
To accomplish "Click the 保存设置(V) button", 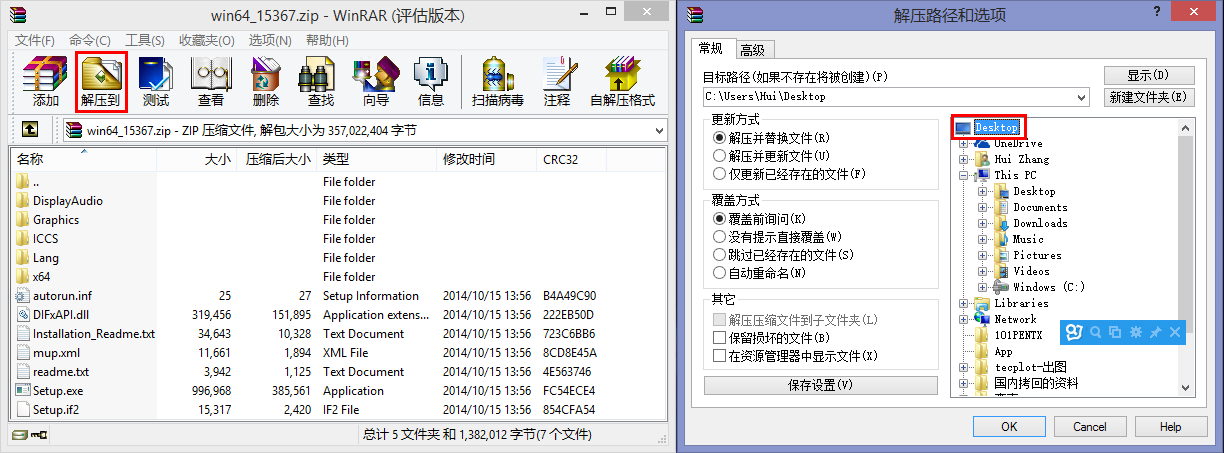I will tap(821, 385).
